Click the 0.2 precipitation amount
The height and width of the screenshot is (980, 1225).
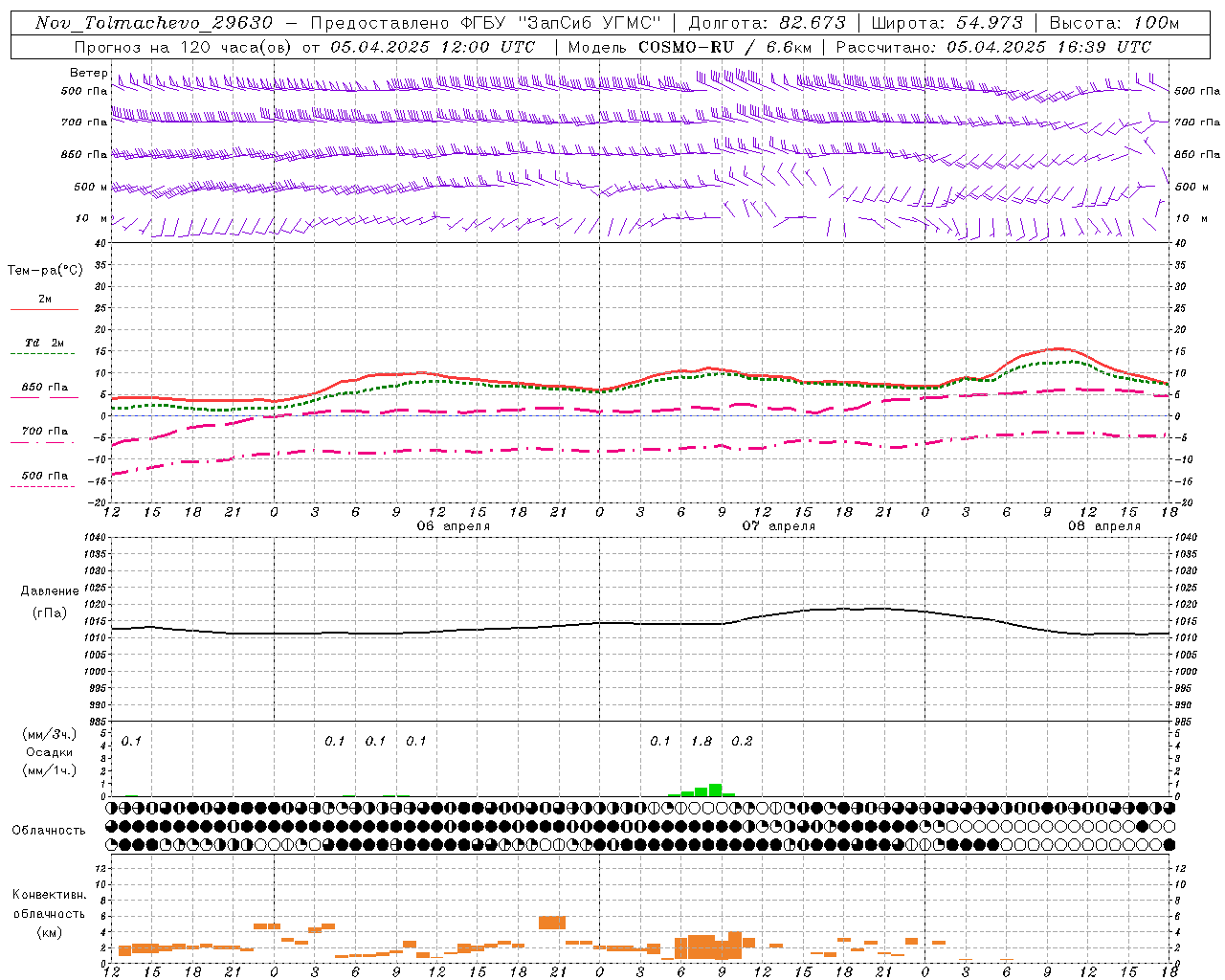[742, 741]
